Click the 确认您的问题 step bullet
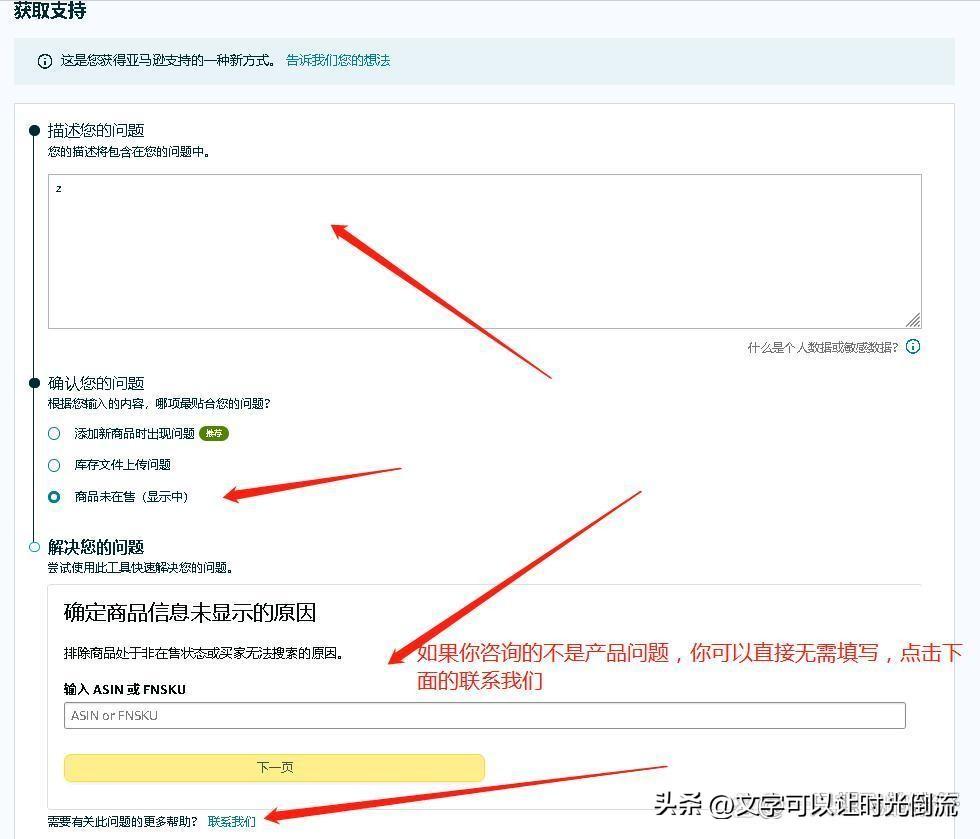This screenshot has width=980, height=839. 34,383
